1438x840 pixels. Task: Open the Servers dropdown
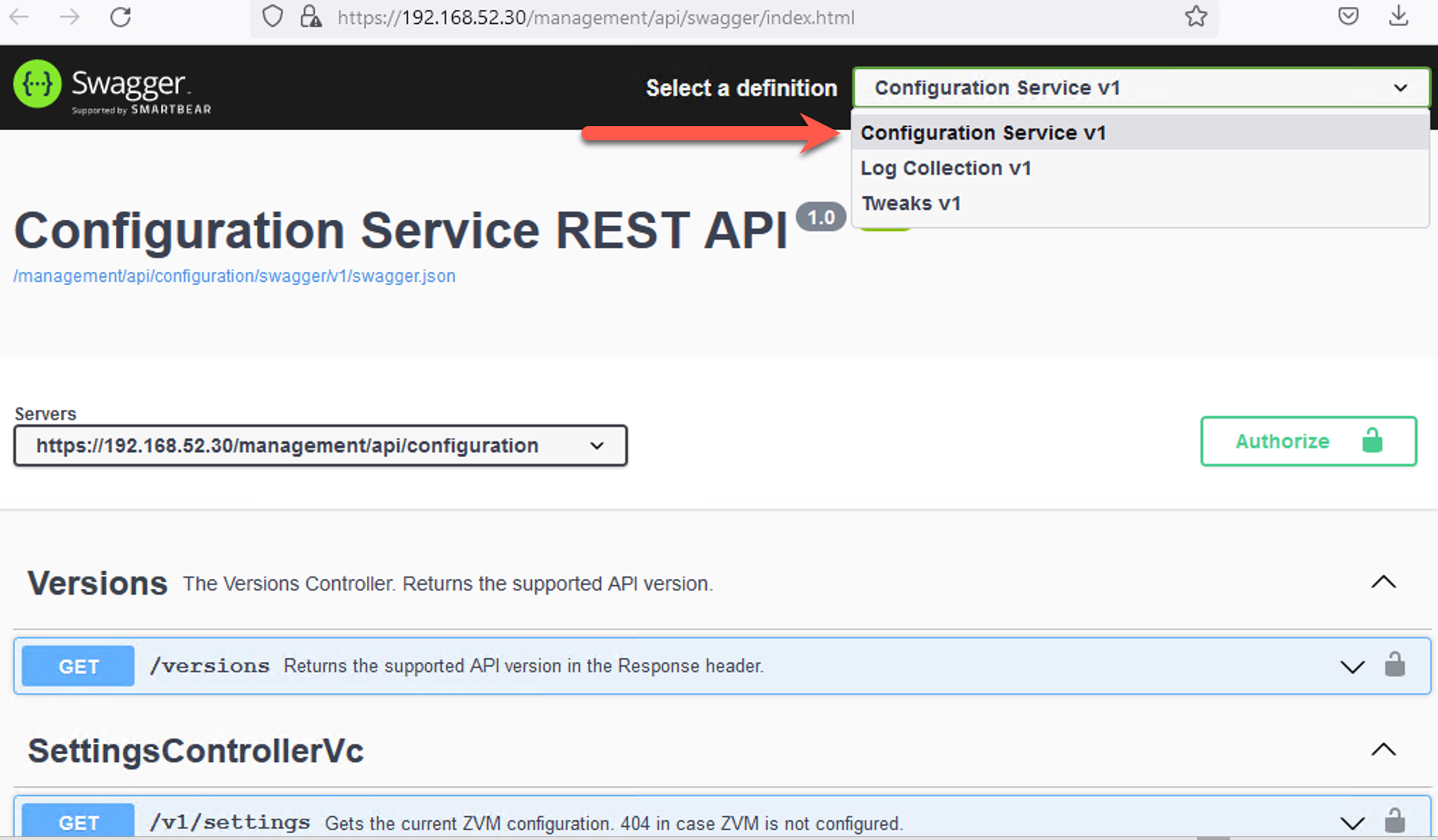click(321, 445)
